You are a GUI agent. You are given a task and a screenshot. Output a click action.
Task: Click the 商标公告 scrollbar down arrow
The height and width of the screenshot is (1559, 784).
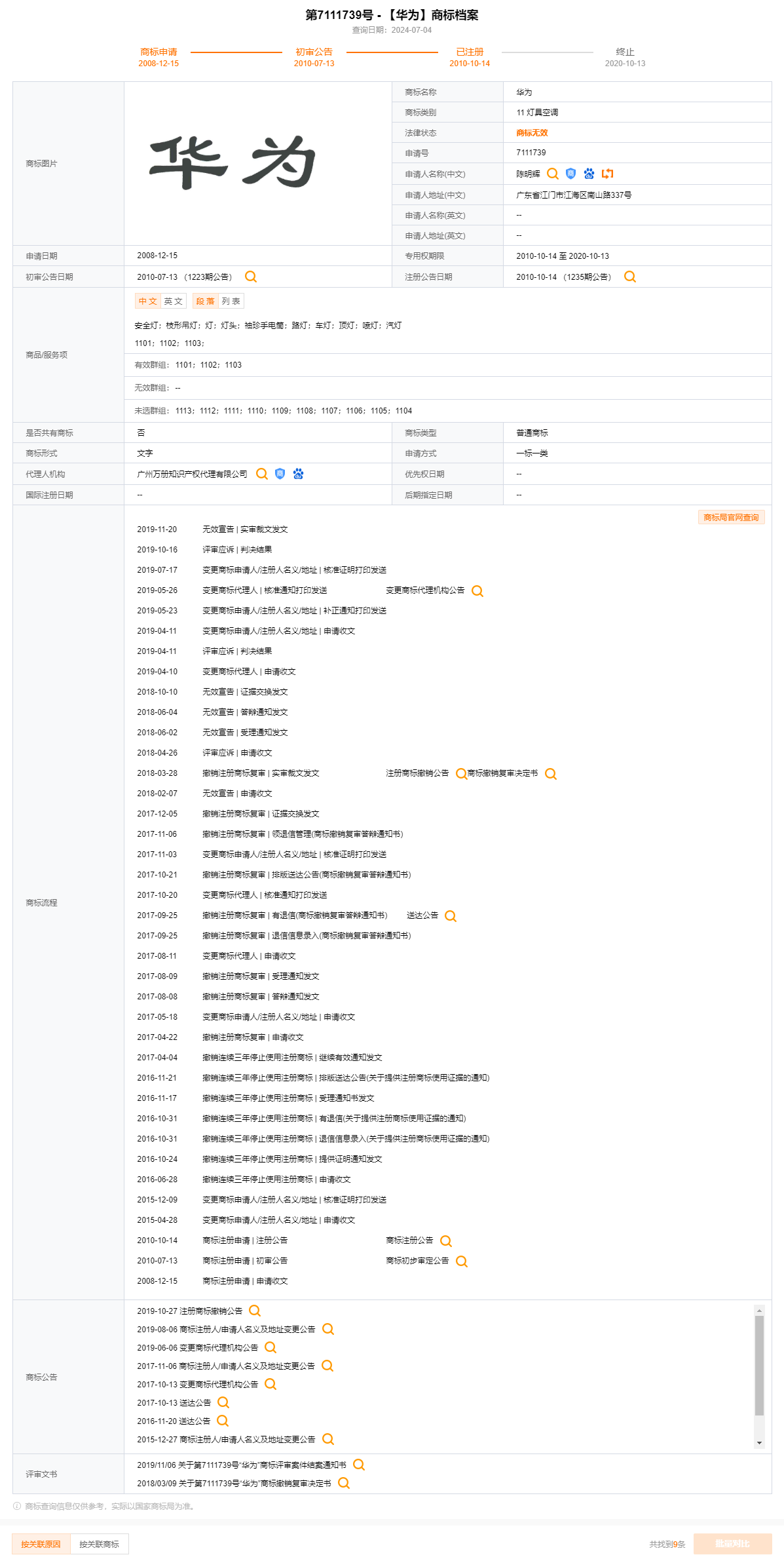tap(759, 1443)
